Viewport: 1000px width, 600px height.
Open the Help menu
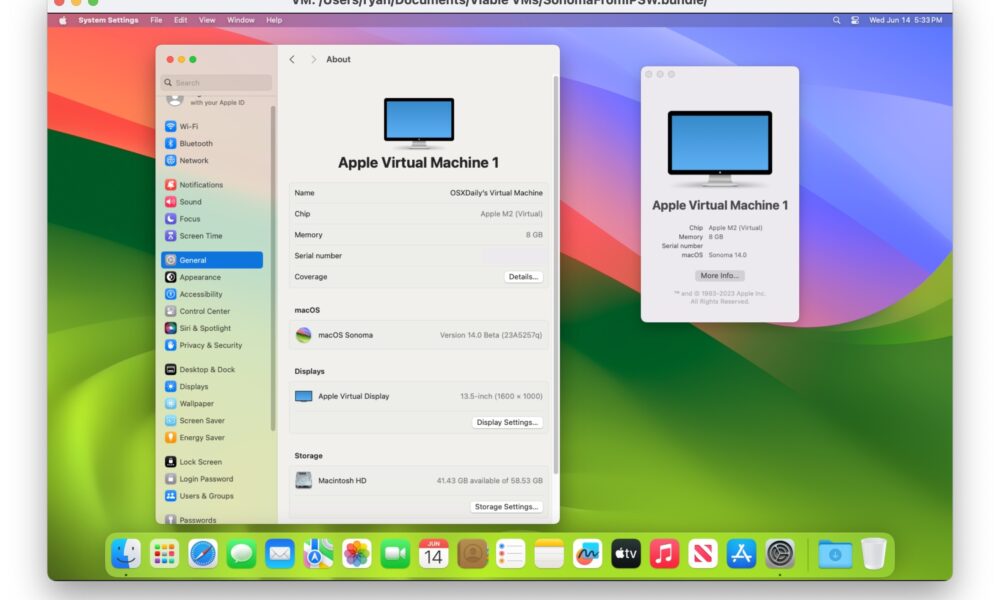click(x=274, y=20)
